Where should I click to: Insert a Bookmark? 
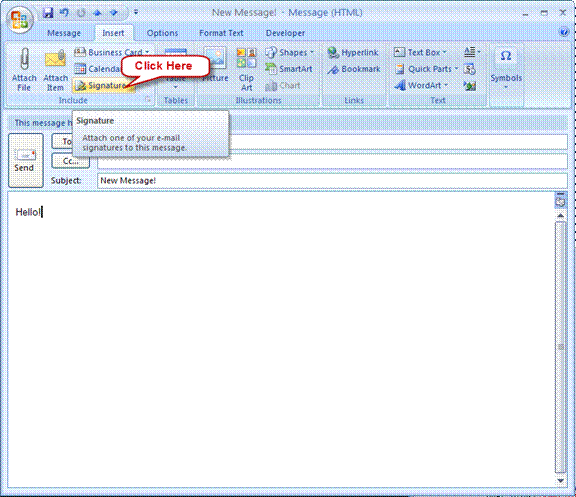point(354,69)
